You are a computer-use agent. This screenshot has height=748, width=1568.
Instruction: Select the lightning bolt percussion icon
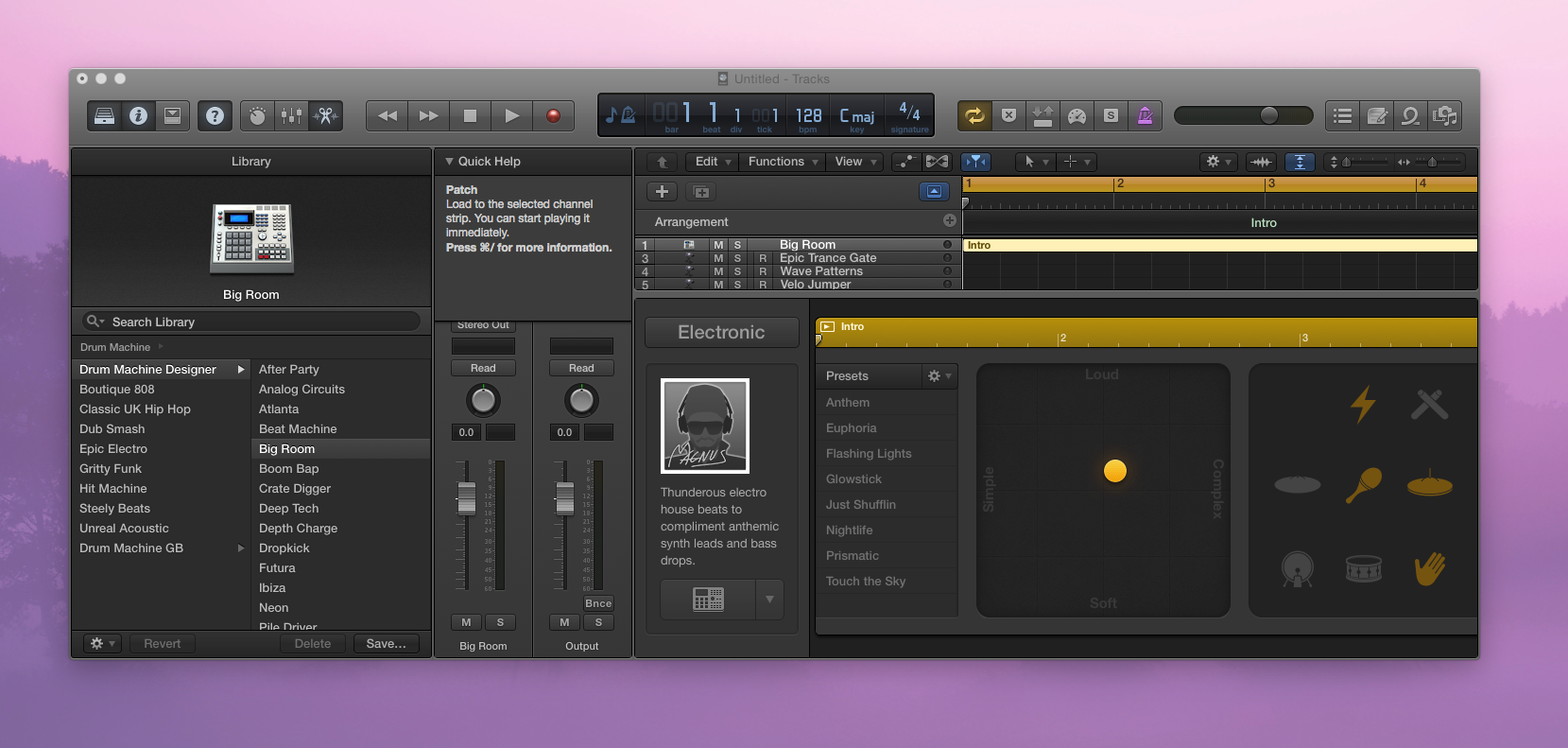click(x=1362, y=405)
